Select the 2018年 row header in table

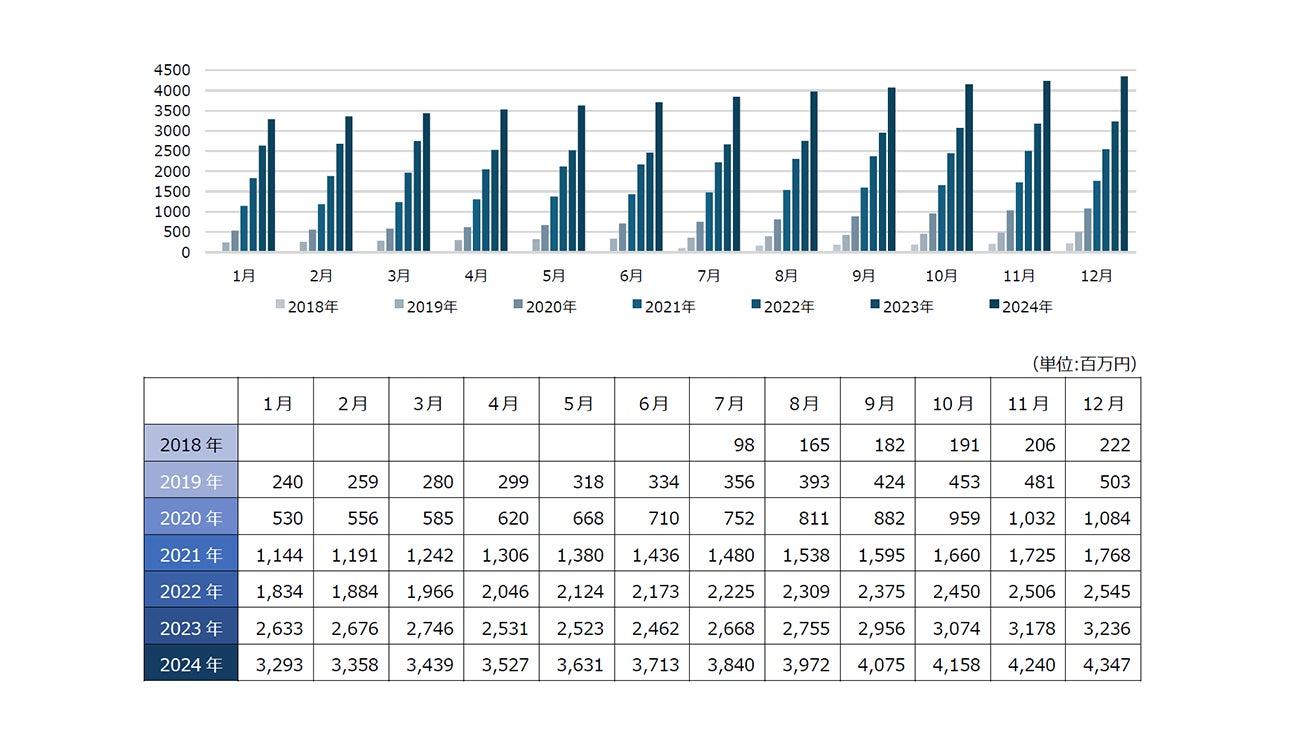[x=191, y=444]
